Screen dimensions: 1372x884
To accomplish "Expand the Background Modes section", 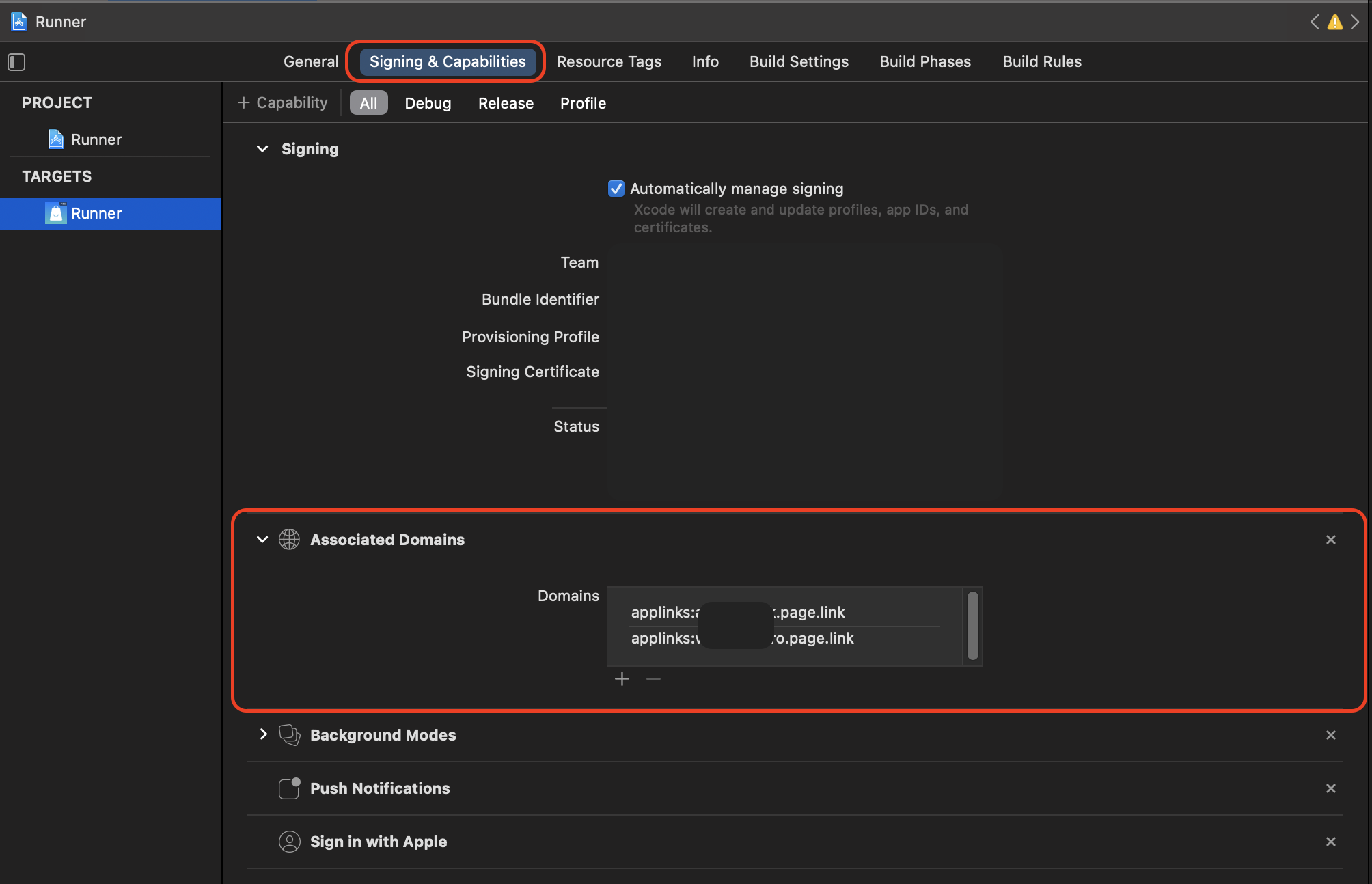I will [x=262, y=734].
